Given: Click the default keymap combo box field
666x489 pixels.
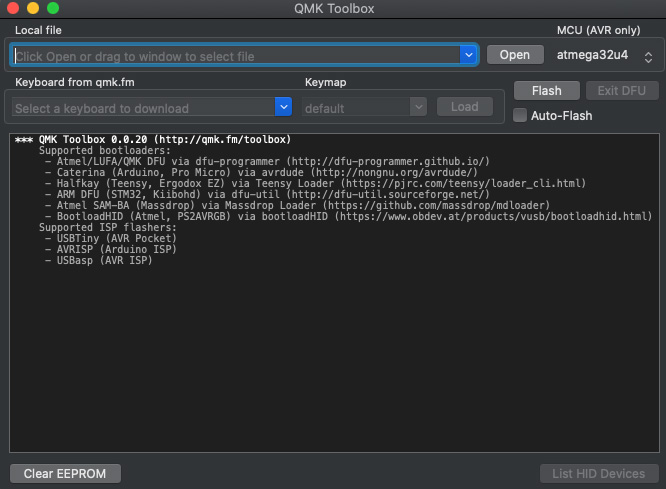Looking at the screenshot, I should 356,107.
